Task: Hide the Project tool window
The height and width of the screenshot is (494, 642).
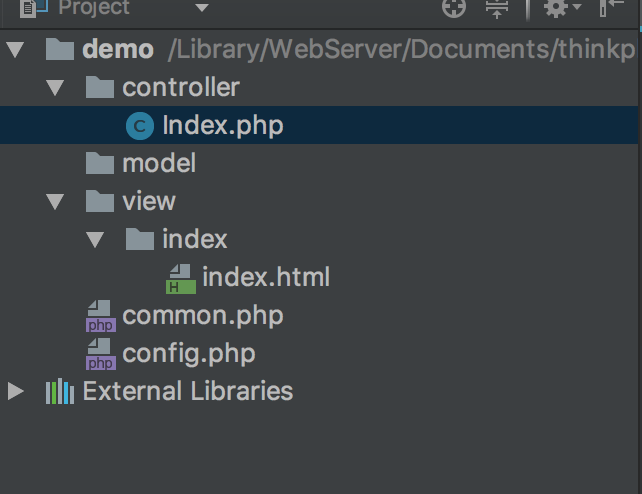Action: click(612, 8)
